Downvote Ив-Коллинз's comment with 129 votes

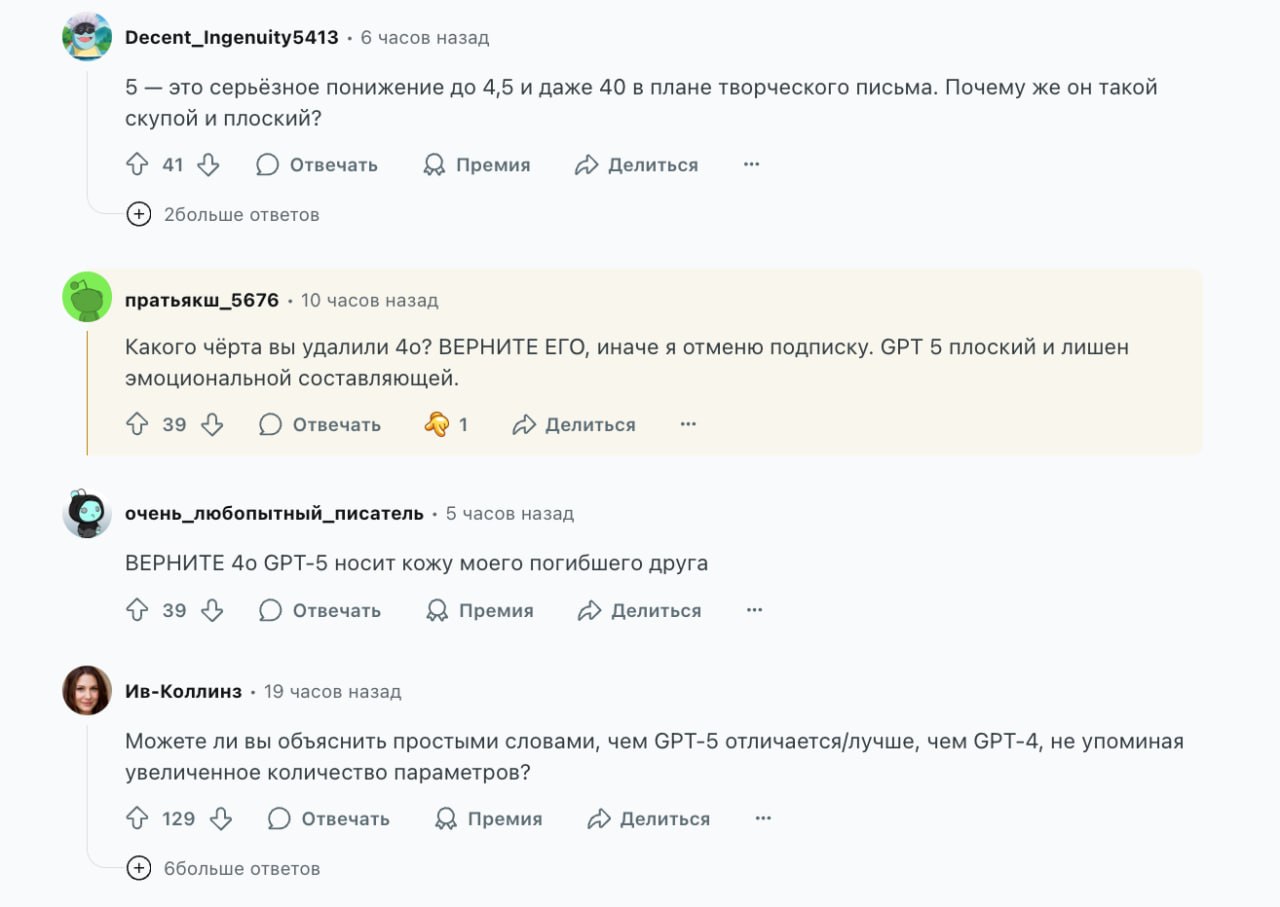[220, 819]
